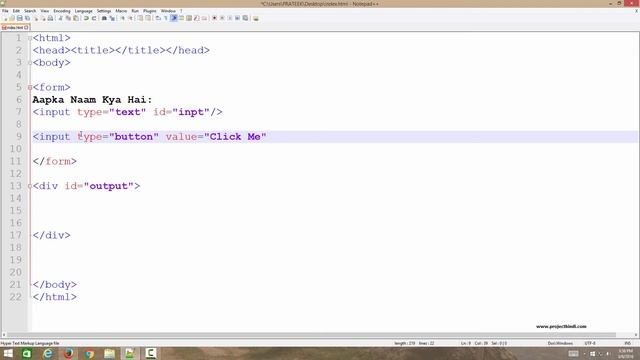The width and height of the screenshot is (640, 360).
Task: Toggle Word Wrap toolbar icon
Action: pos(158,18)
